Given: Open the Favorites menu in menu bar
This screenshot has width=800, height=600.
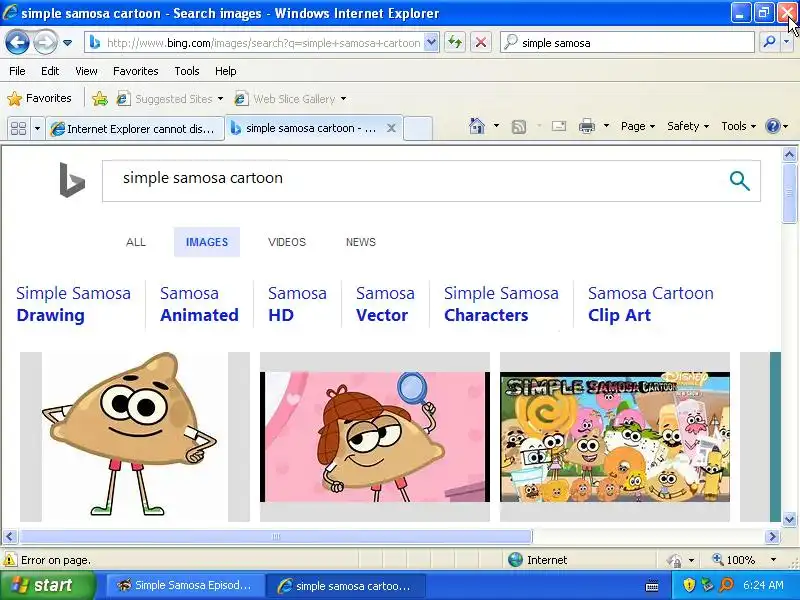Looking at the screenshot, I should click(x=136, y=71).
